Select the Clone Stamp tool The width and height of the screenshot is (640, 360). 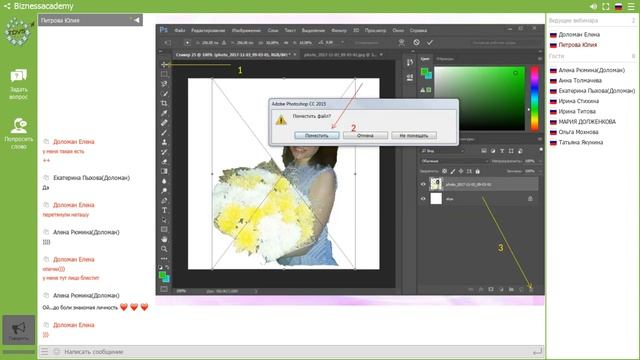click(164, 142)
